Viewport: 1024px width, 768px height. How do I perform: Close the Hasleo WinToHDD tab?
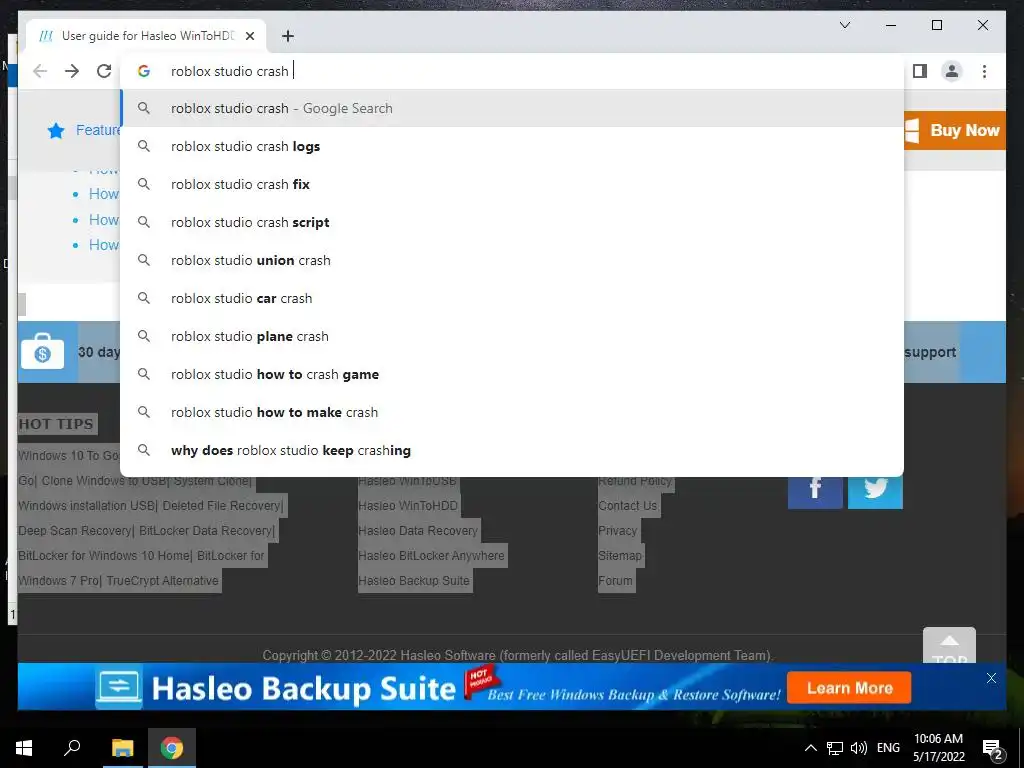pyautogui.click(x=250, y=36)
